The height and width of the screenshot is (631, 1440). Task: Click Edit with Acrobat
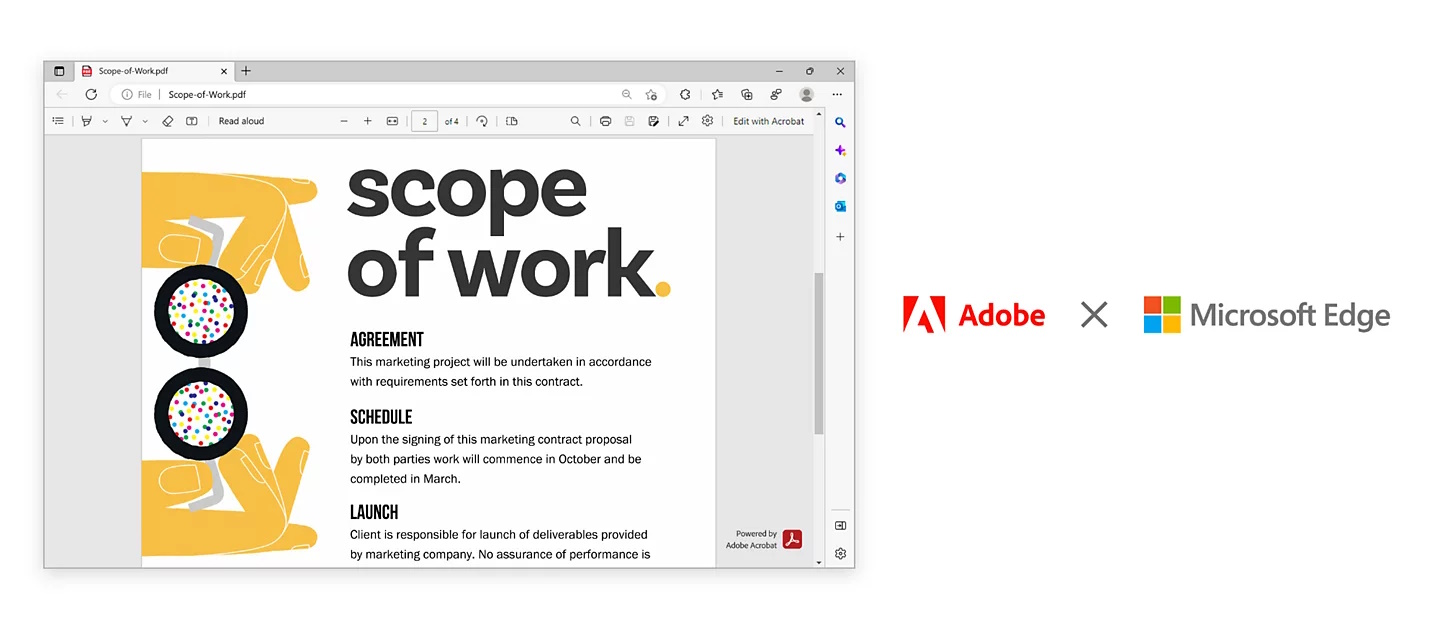pos(768,121)
